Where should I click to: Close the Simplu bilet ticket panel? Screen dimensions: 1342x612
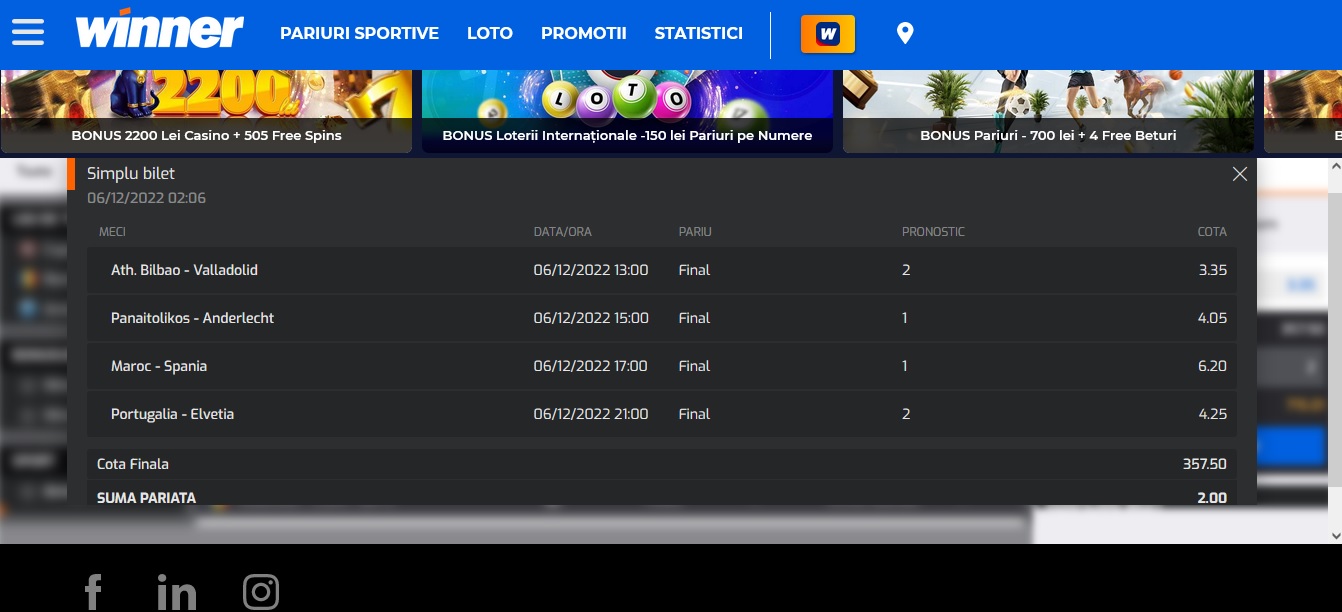coord(1240,174)
